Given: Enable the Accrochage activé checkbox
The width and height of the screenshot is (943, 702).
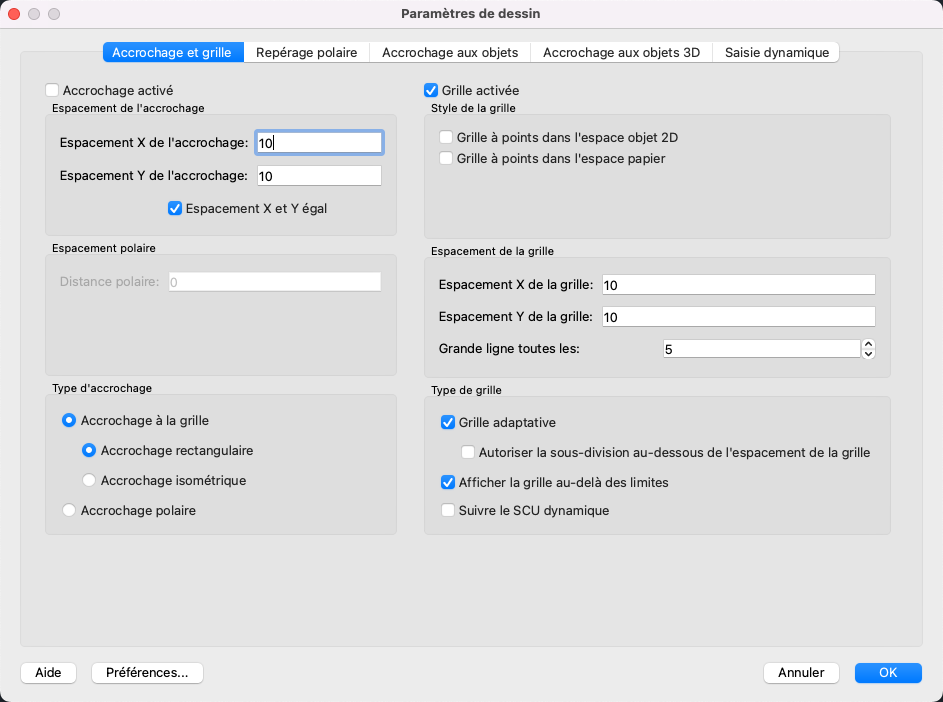Looking at the screenshot, I should [53, 90].
